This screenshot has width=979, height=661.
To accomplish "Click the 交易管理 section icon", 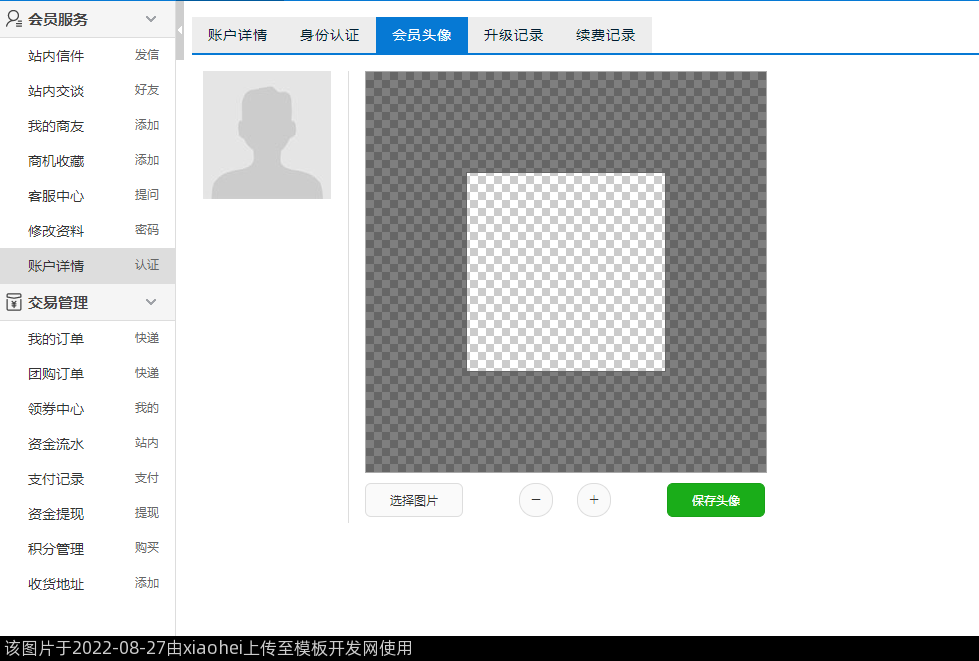I will click(14, 302).
